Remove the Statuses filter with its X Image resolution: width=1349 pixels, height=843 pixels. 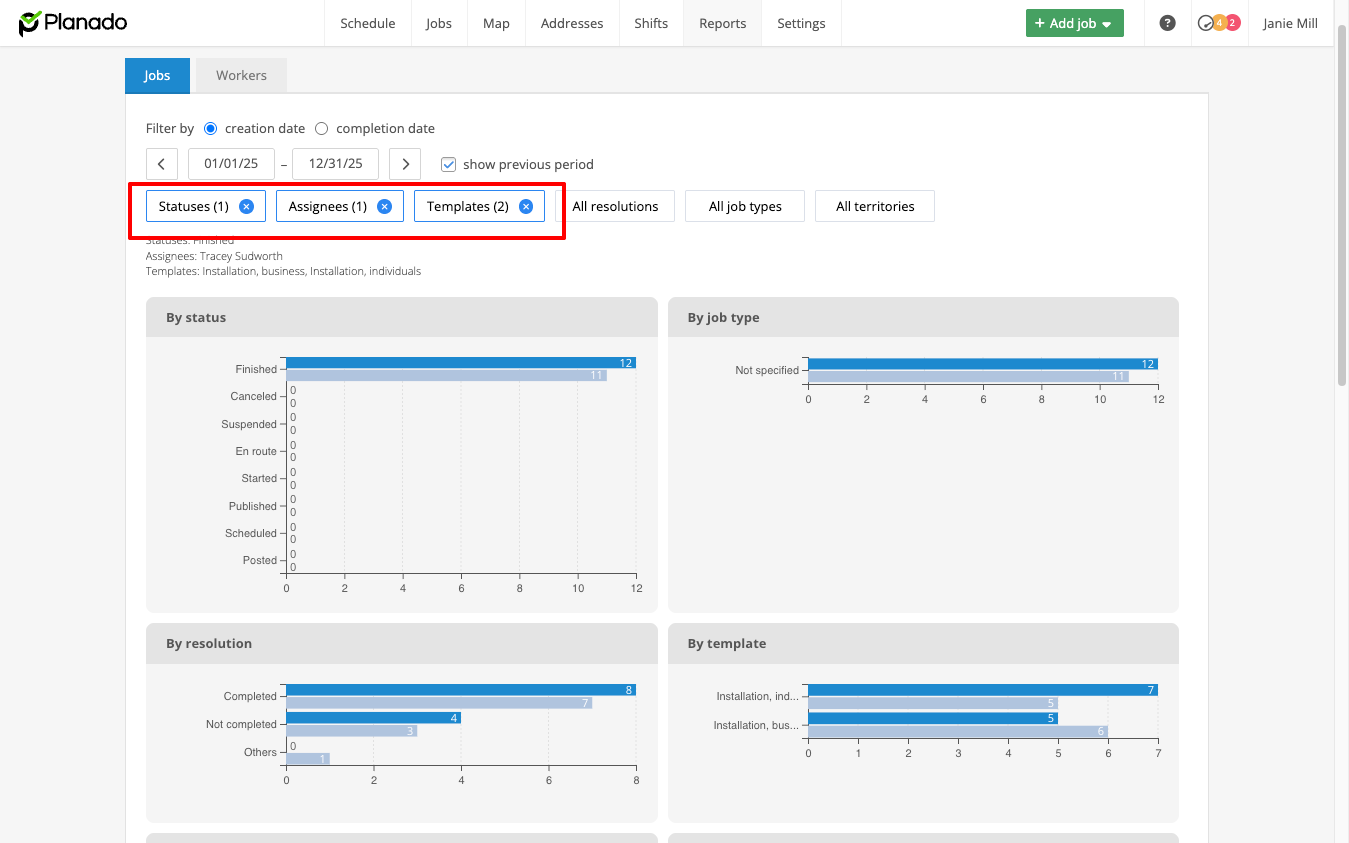pyautogui.click(x=246, y=206)
